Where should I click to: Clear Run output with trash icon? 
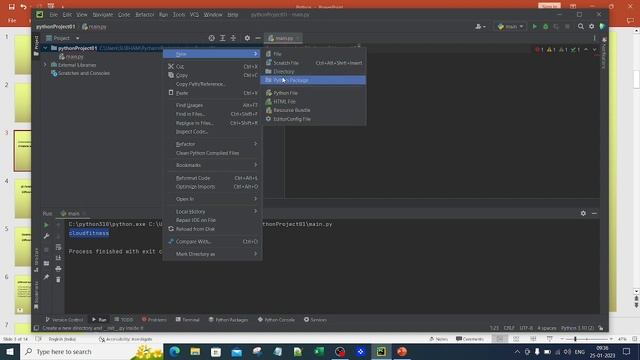[58, 280]
